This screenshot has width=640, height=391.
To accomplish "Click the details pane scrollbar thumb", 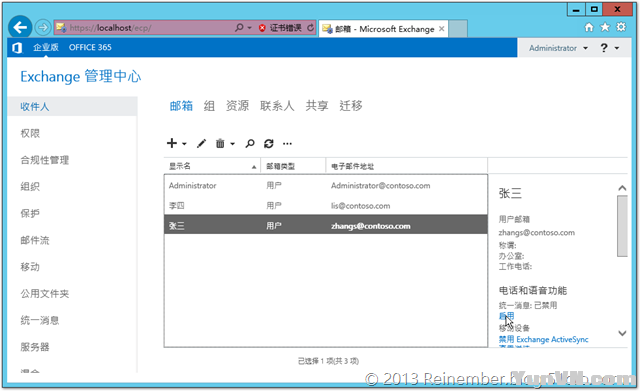I will coord(622,226).
